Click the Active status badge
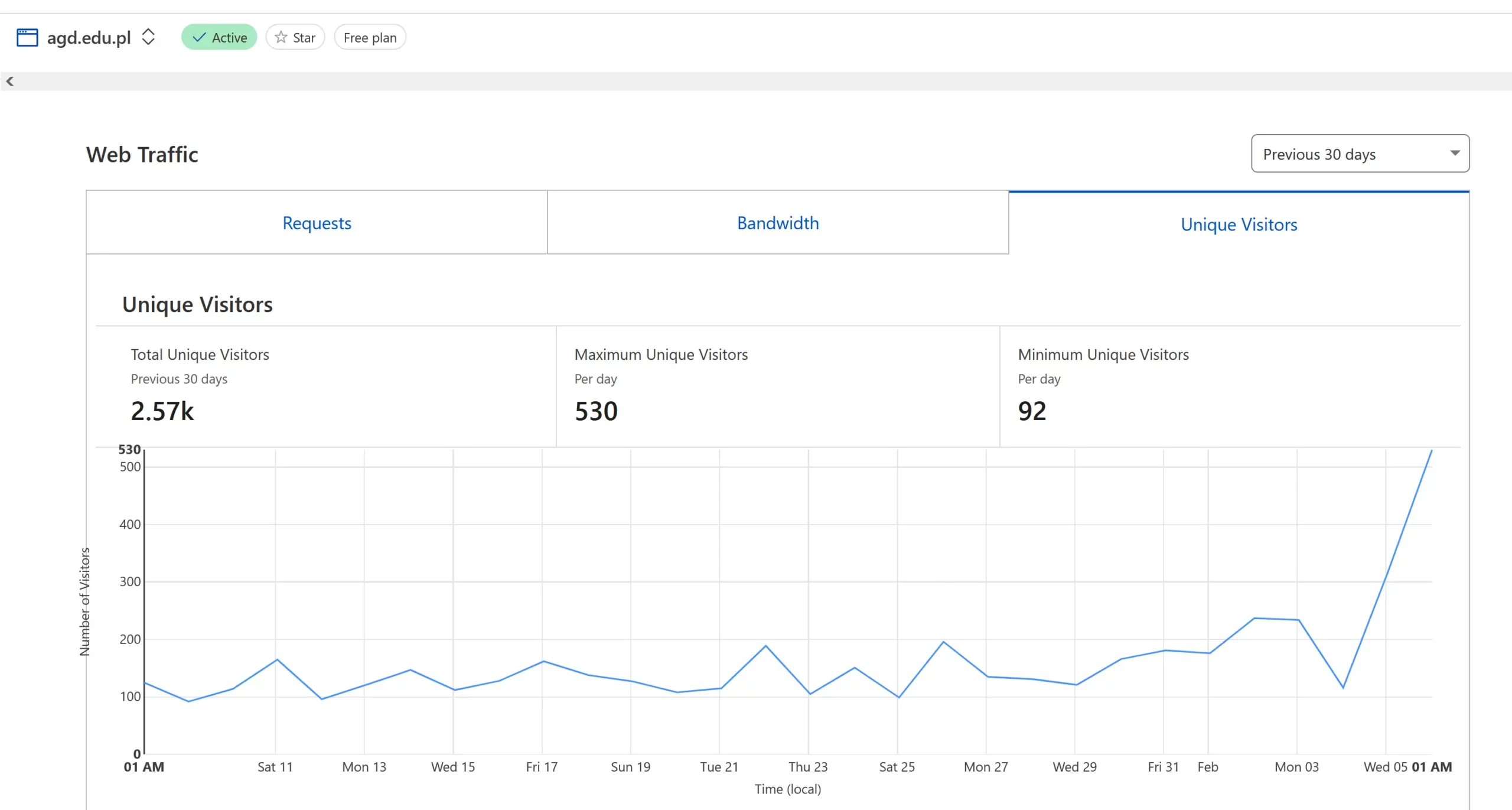This screenshot has width=1512, height=810. tap(219, 38)
